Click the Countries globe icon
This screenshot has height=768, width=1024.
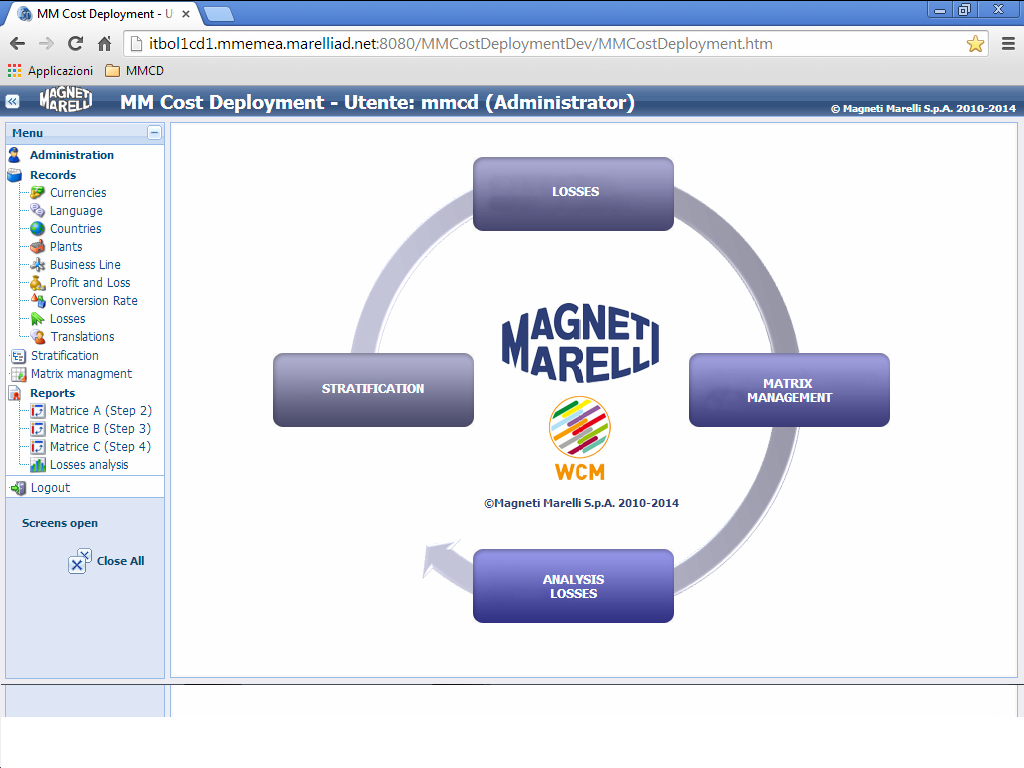pyautogui.click(x=38, y=229)
